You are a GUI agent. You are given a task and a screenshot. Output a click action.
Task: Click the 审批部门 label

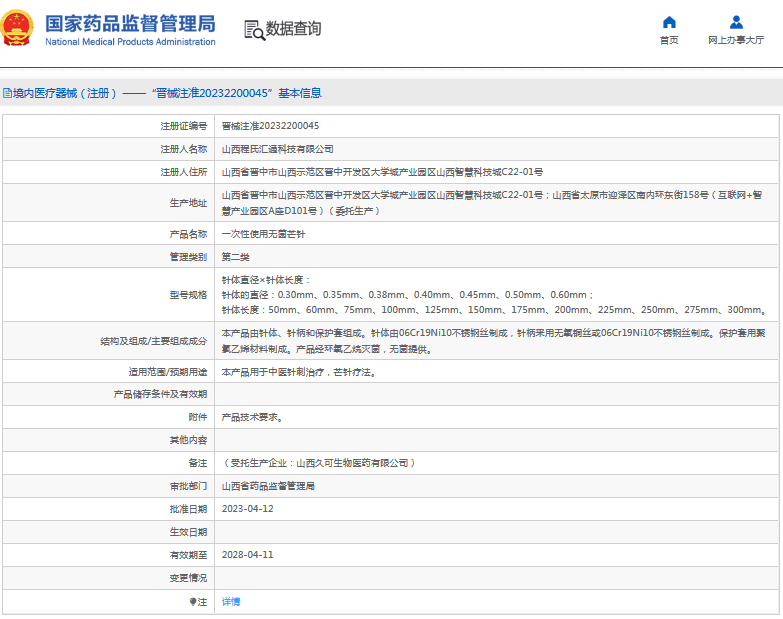tap(188, 486)
